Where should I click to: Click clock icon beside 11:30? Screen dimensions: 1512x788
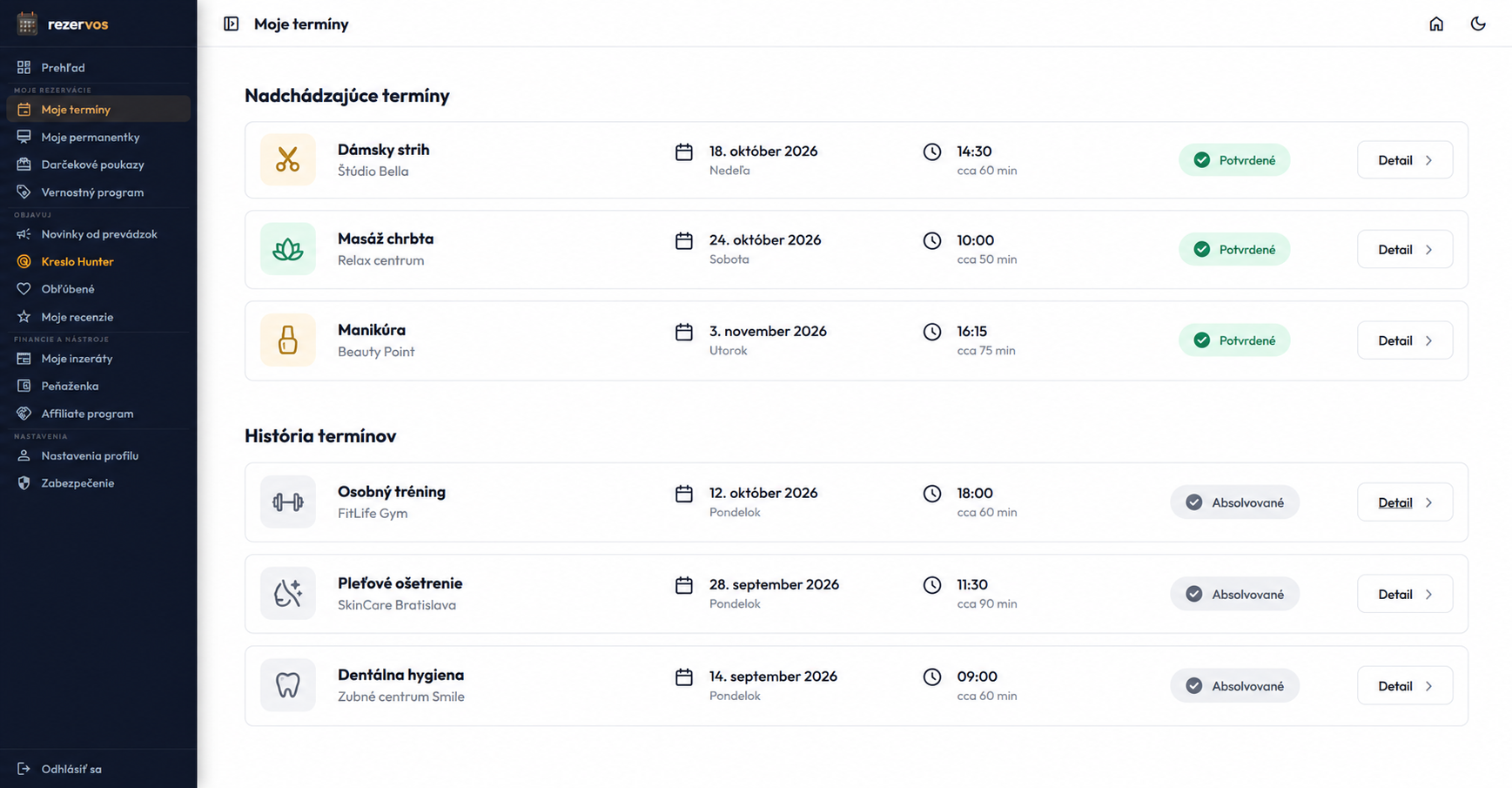[x=932, y=585]
